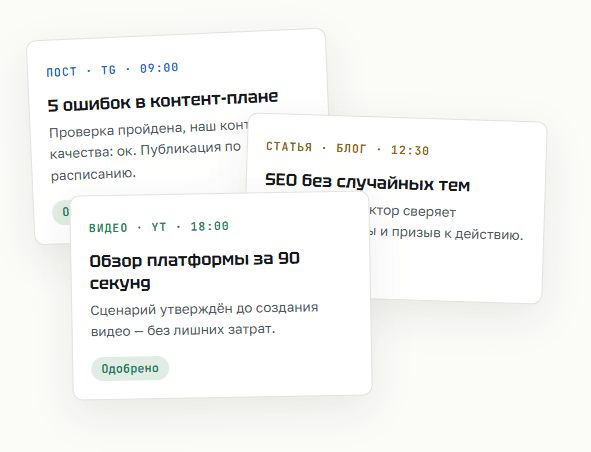Open 'Обзор платформы за 90 секунд' title

point(194,271)
